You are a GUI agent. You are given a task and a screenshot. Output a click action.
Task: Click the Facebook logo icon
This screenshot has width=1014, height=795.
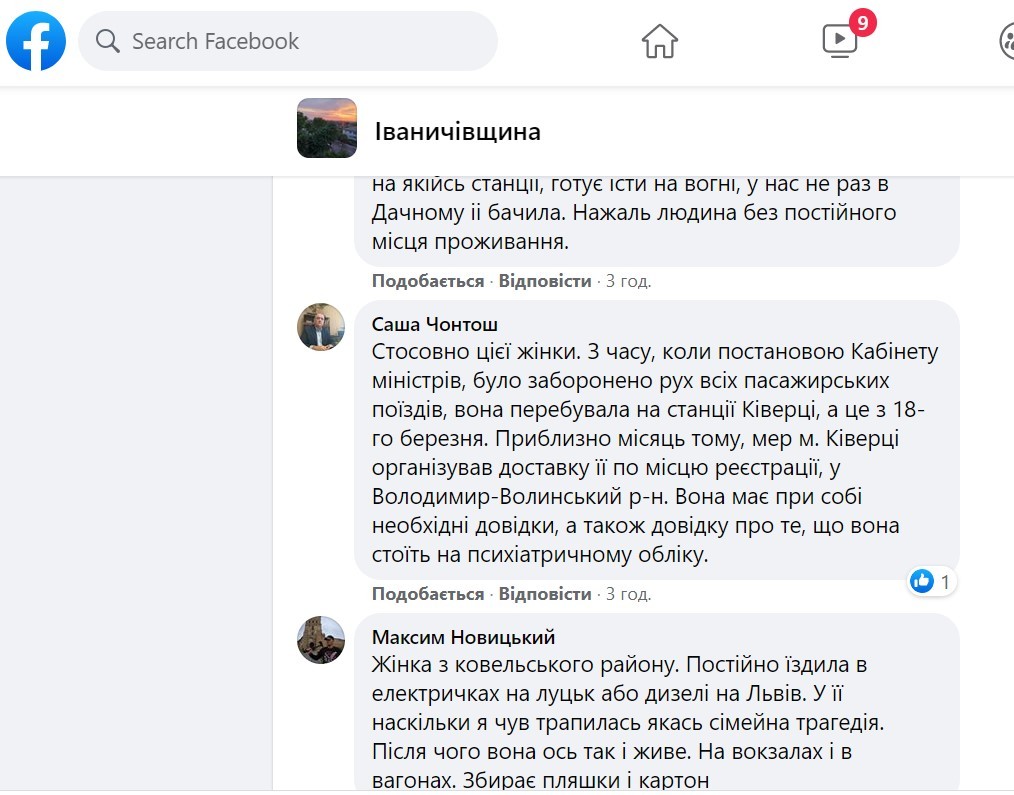[36, 41]
